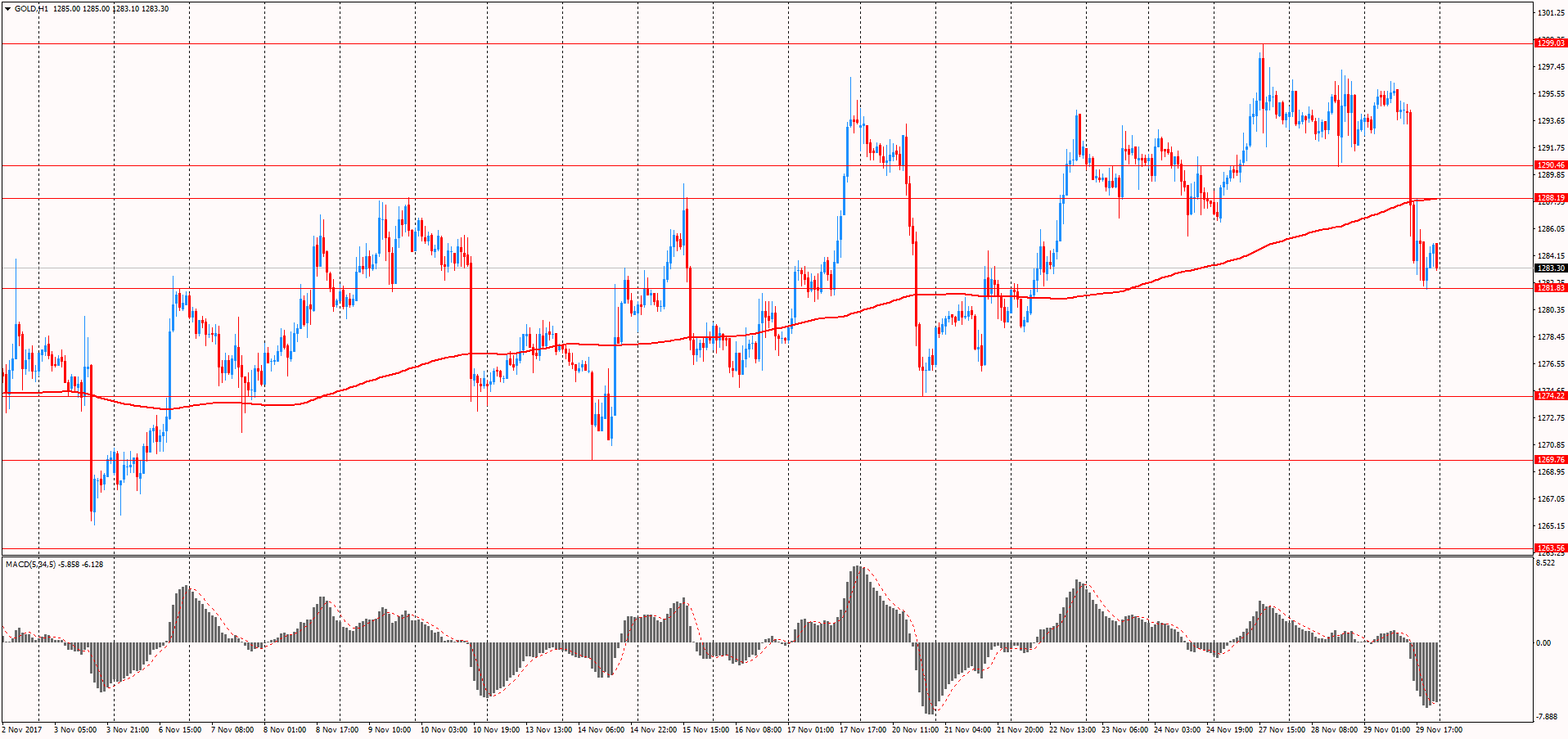
Task: Click the 22 Nov 13:00 time label
Action: pos(1072,730)
